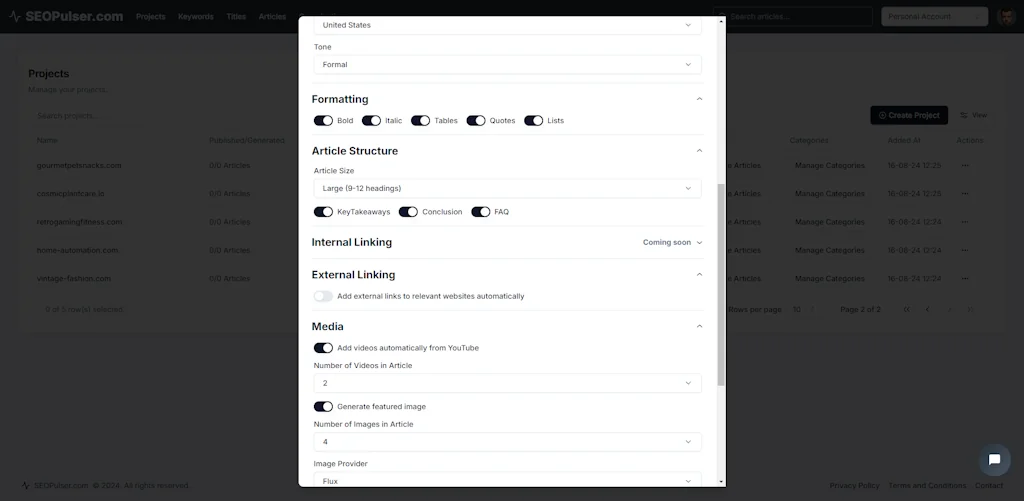Screen dimensions: 1024x501
Task: Enable automatic external links toggle
Action: pos(323,296)
